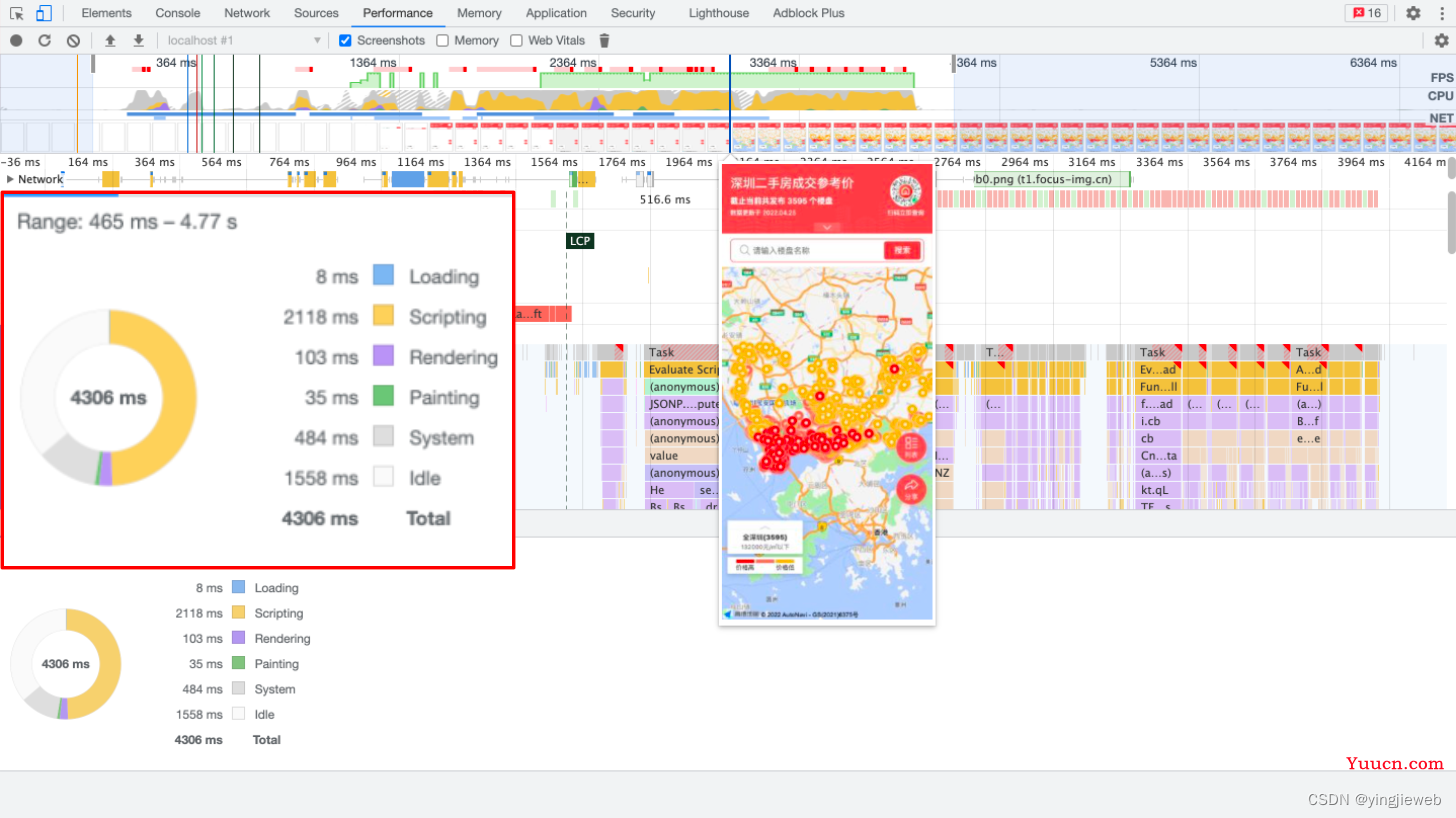Toggle the device toolbar icon
Viewport: 1456px width, 818px height.
pos(43,13)
